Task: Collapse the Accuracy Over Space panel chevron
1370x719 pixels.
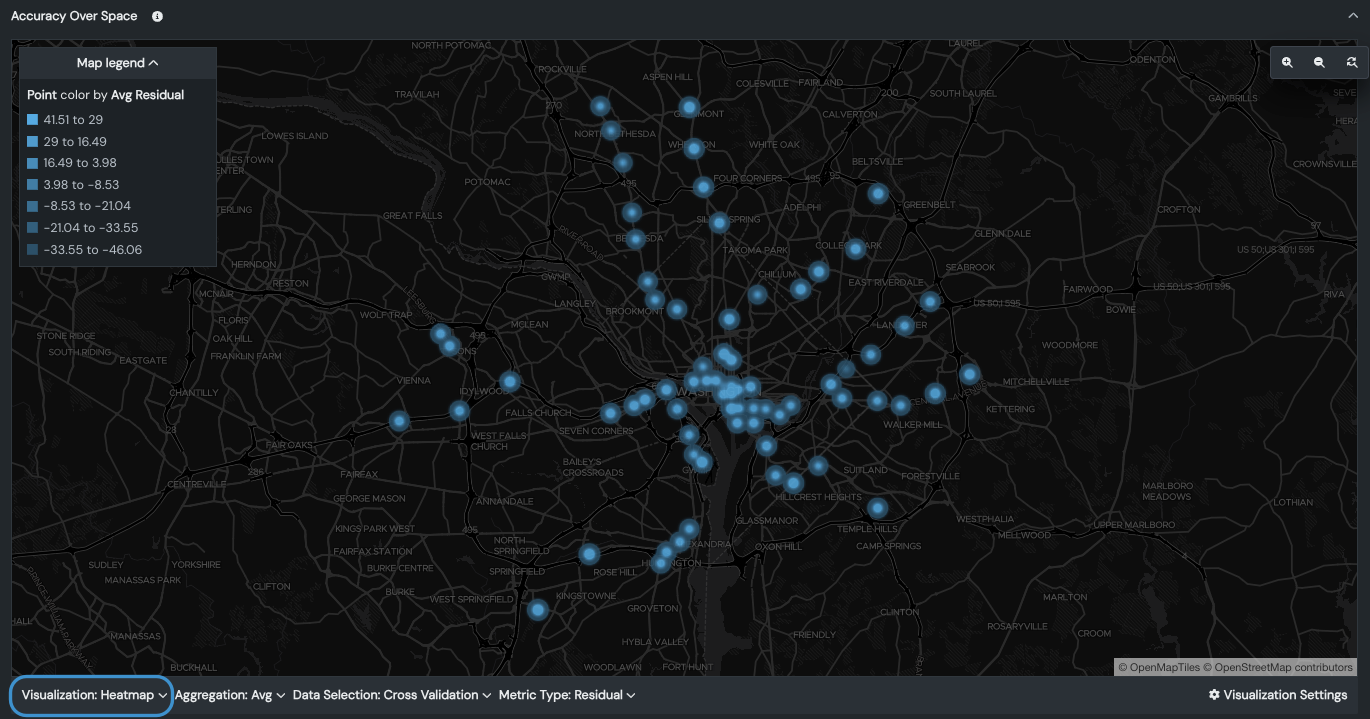Action: coord(1353,17)
